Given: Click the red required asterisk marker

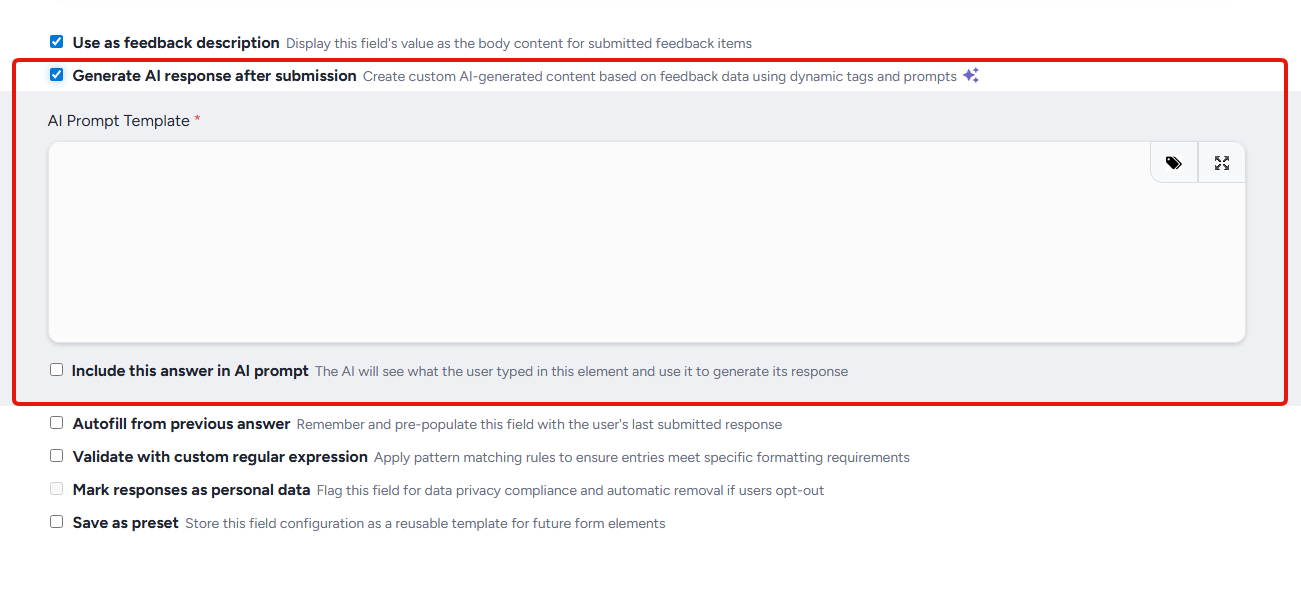Looking at the screenshot, I should click(x=197, y=120).
